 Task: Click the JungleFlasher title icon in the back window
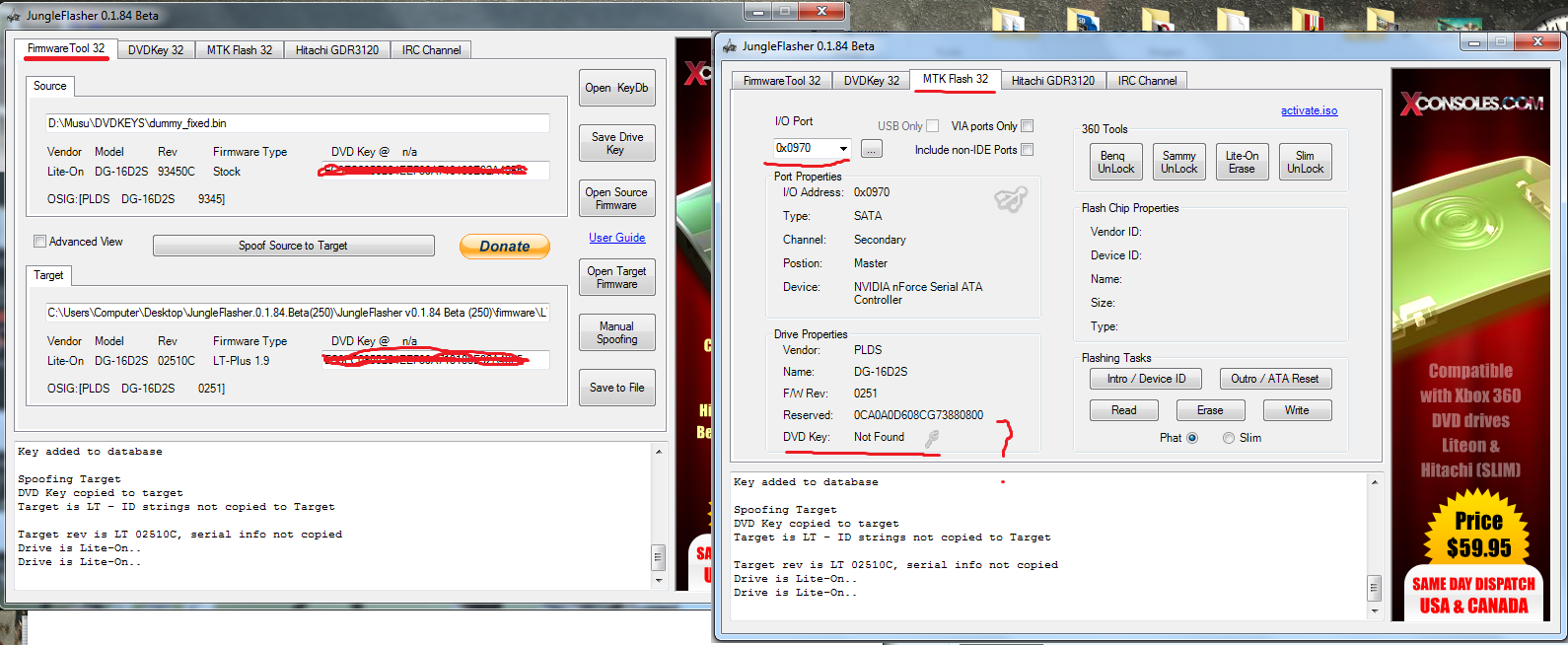pos(14,16)
